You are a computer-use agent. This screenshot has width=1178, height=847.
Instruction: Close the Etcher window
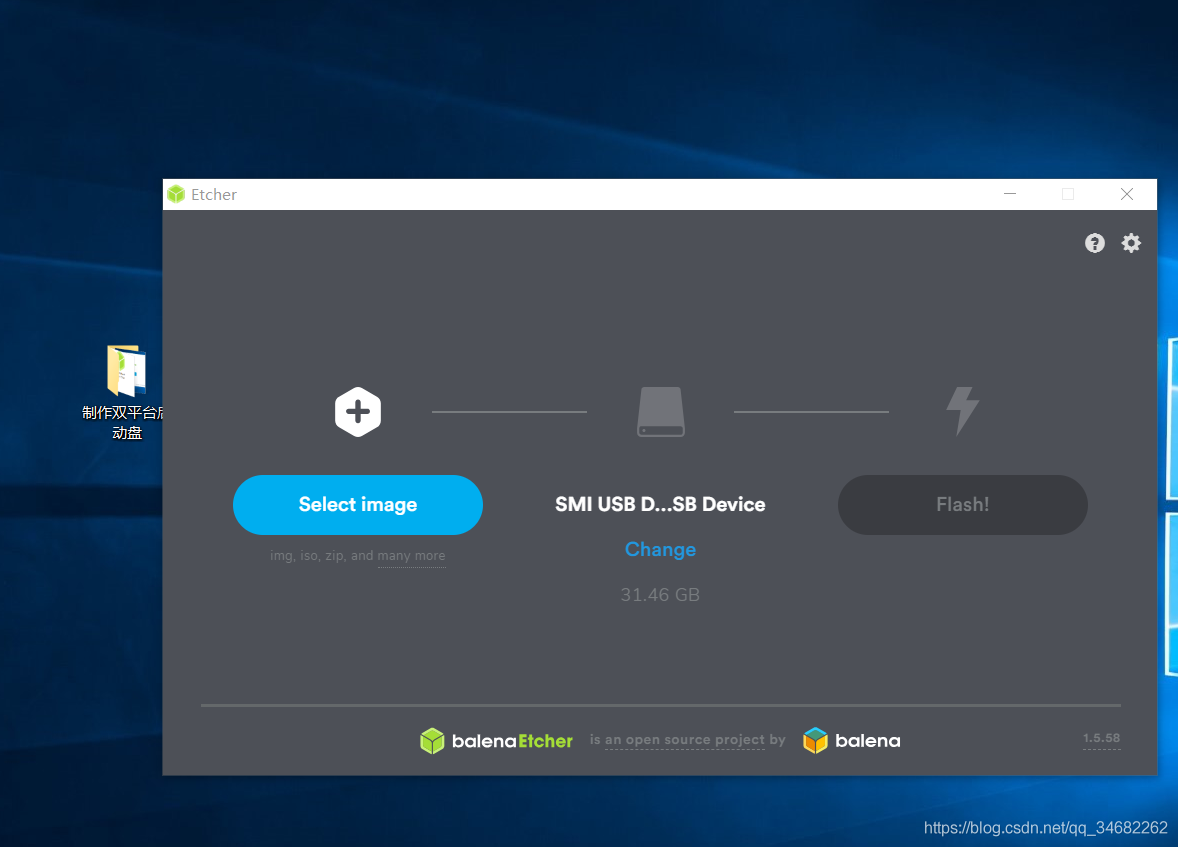coord(1127,194)
